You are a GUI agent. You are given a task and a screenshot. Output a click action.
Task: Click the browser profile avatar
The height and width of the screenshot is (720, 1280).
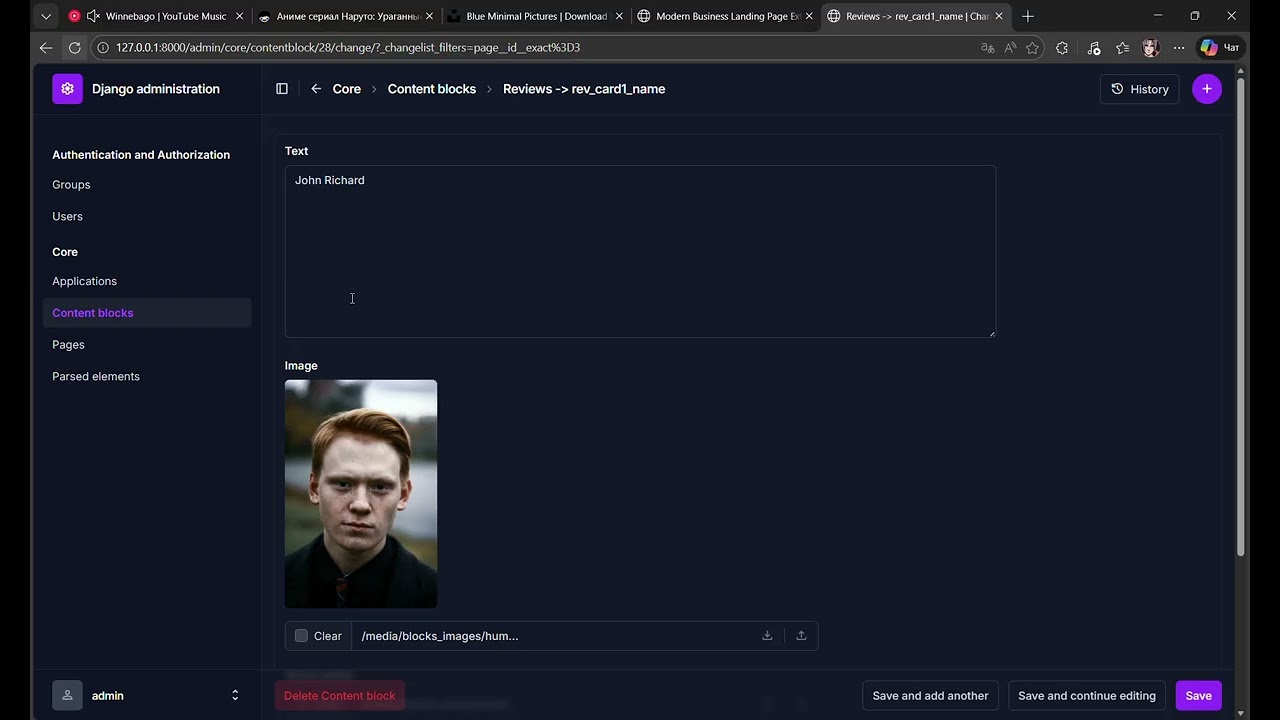pos(1151,47)
